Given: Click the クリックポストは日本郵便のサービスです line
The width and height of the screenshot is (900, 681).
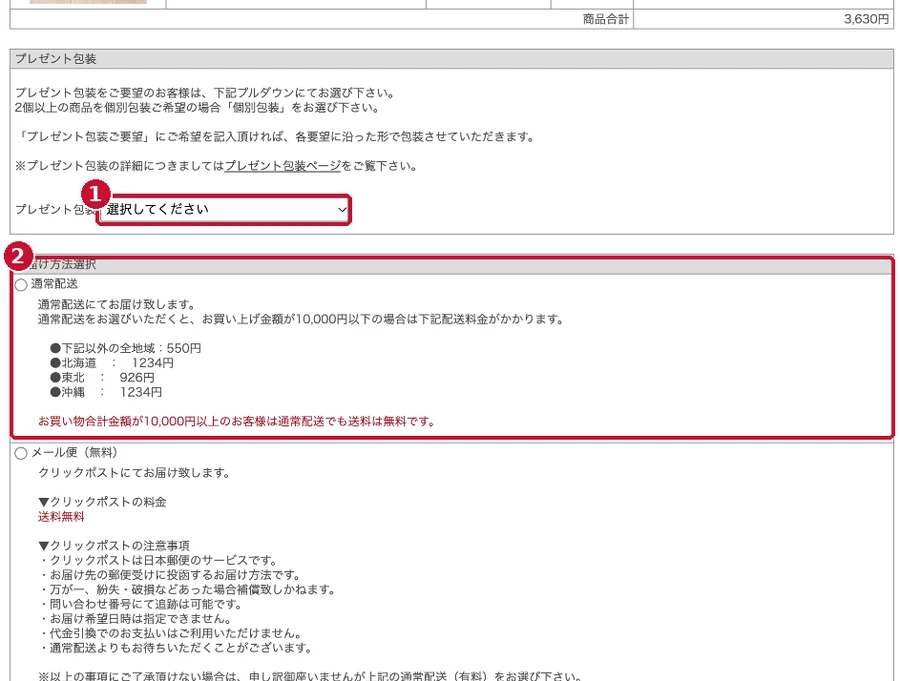Looking at the screenshot, I should 158,560.
